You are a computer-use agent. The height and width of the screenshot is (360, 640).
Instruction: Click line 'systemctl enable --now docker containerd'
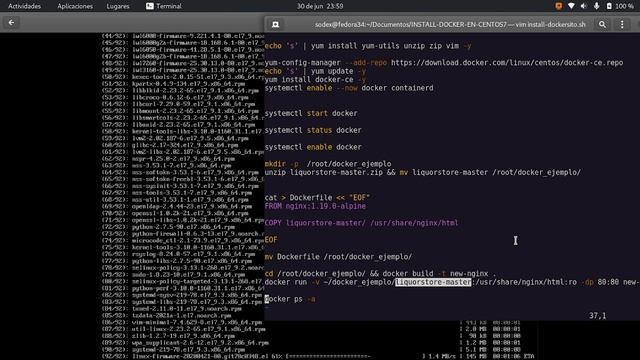pos(349,88)
